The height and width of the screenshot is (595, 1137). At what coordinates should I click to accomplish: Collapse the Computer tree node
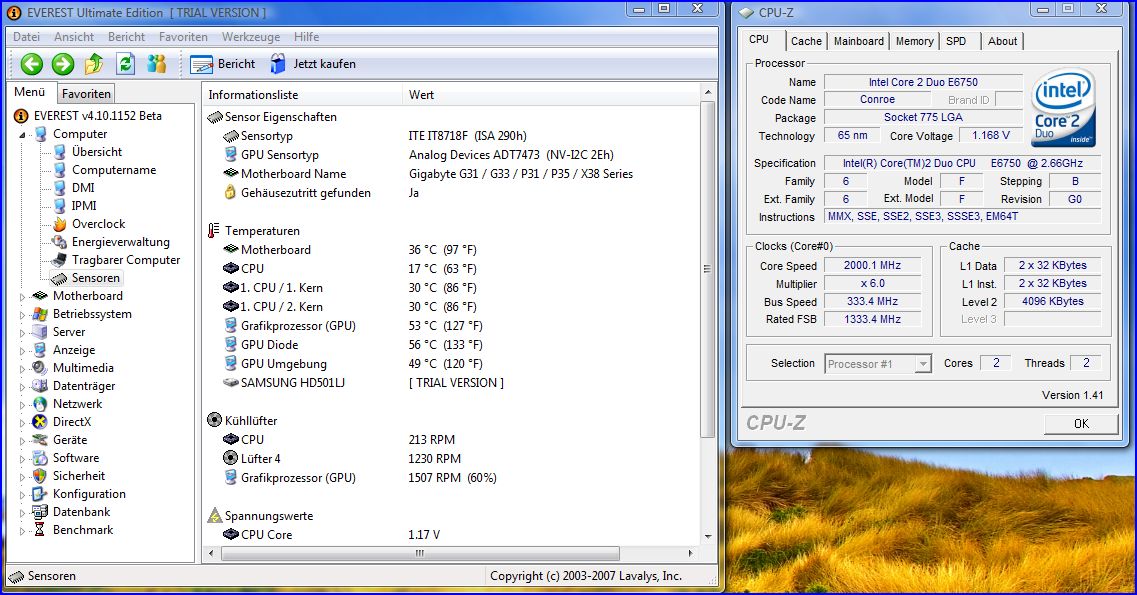pos(22,135)
